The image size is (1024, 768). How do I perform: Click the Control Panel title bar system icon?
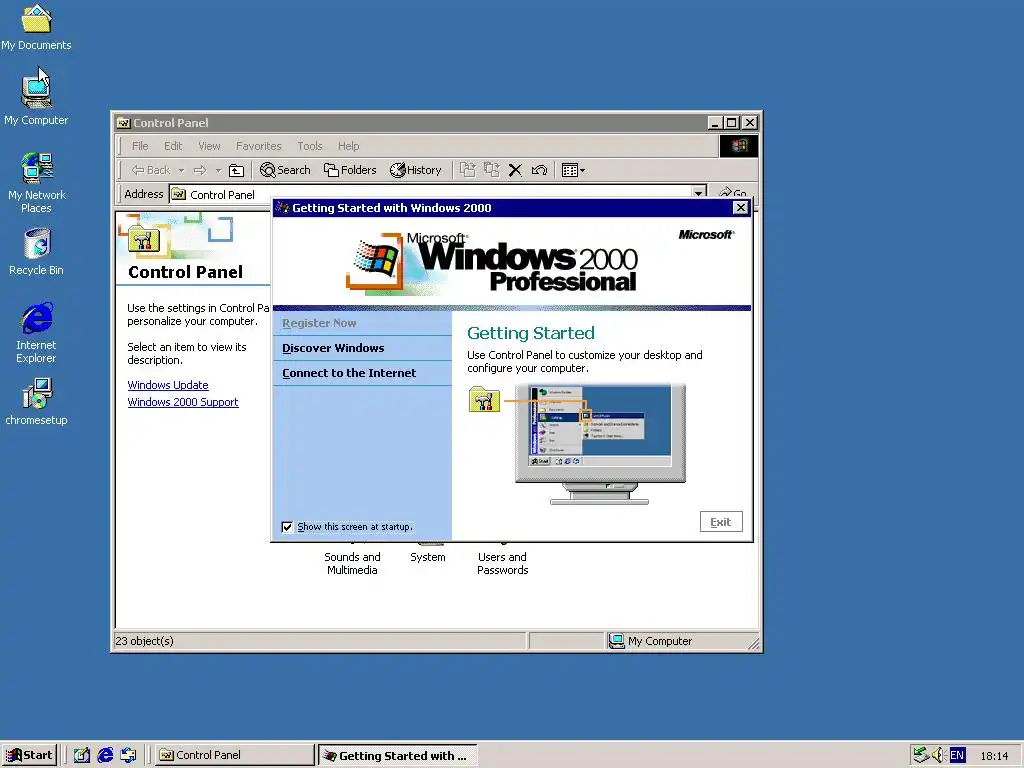click(123, 123)
